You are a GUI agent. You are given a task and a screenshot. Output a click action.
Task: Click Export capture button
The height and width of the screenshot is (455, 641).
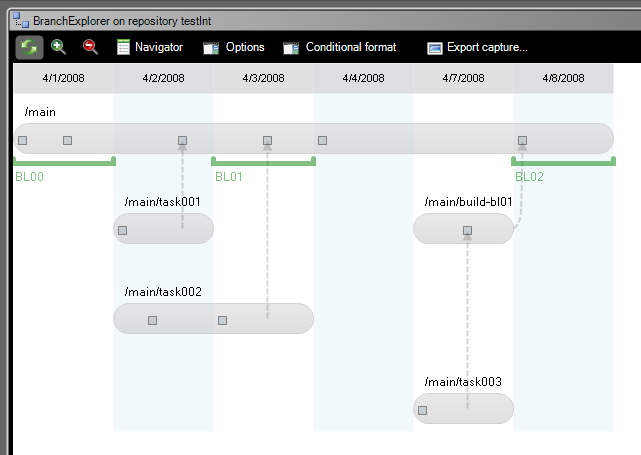click(477, 47)
